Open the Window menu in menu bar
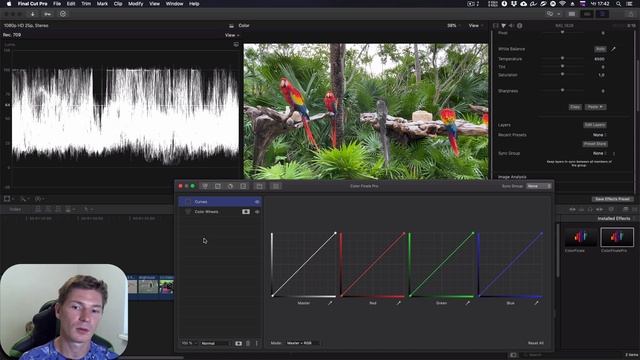The height and width of the screenshot is (360, 640). 174,4
